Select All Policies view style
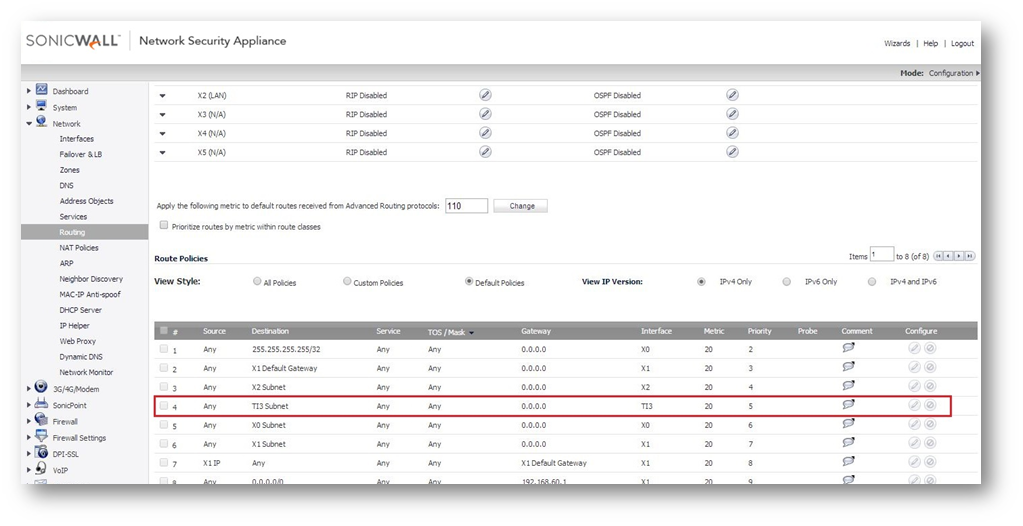Screen dimensions: 1023x526 point(257,281)
